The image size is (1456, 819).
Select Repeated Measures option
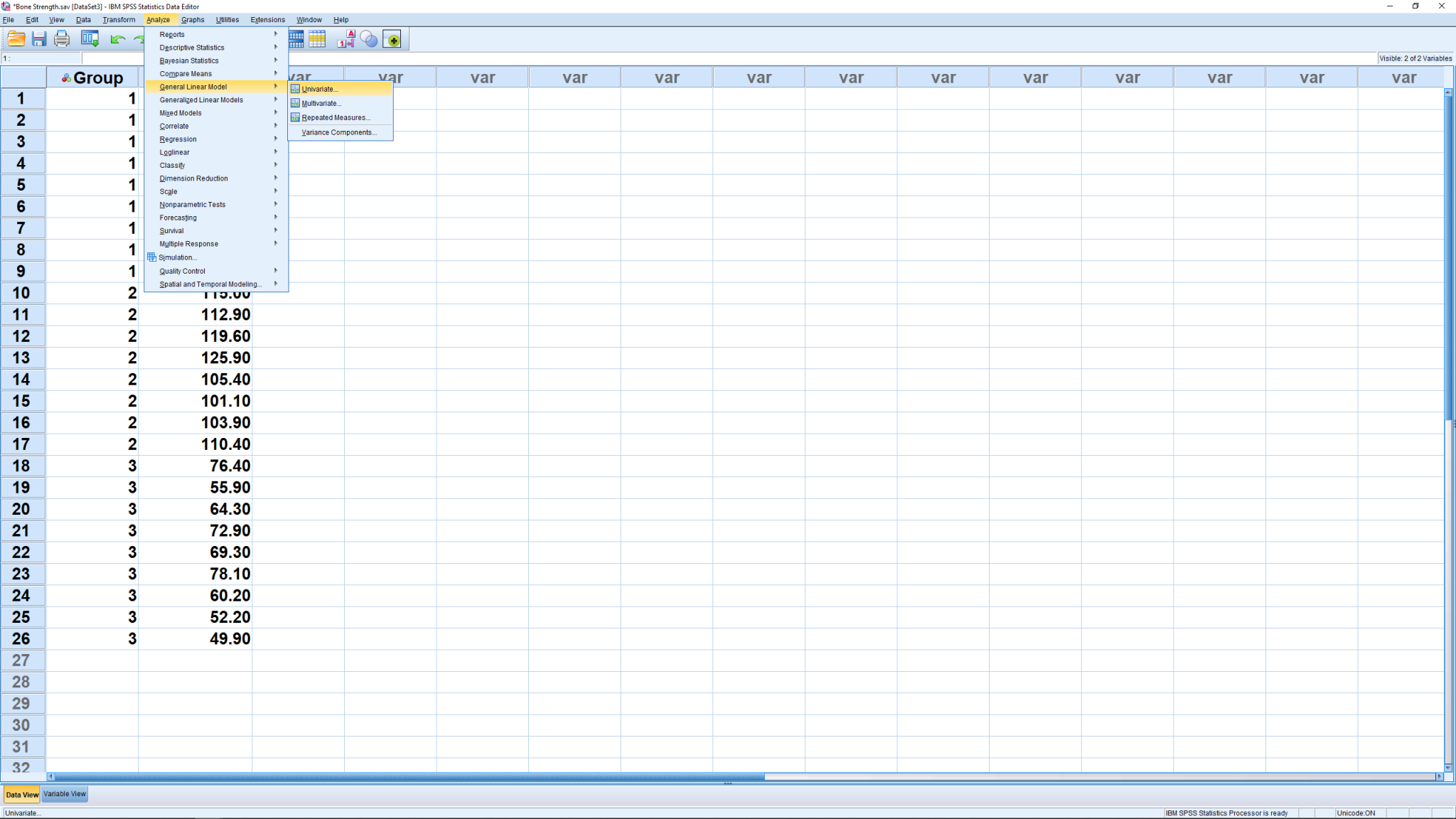(x=335, y=117)
